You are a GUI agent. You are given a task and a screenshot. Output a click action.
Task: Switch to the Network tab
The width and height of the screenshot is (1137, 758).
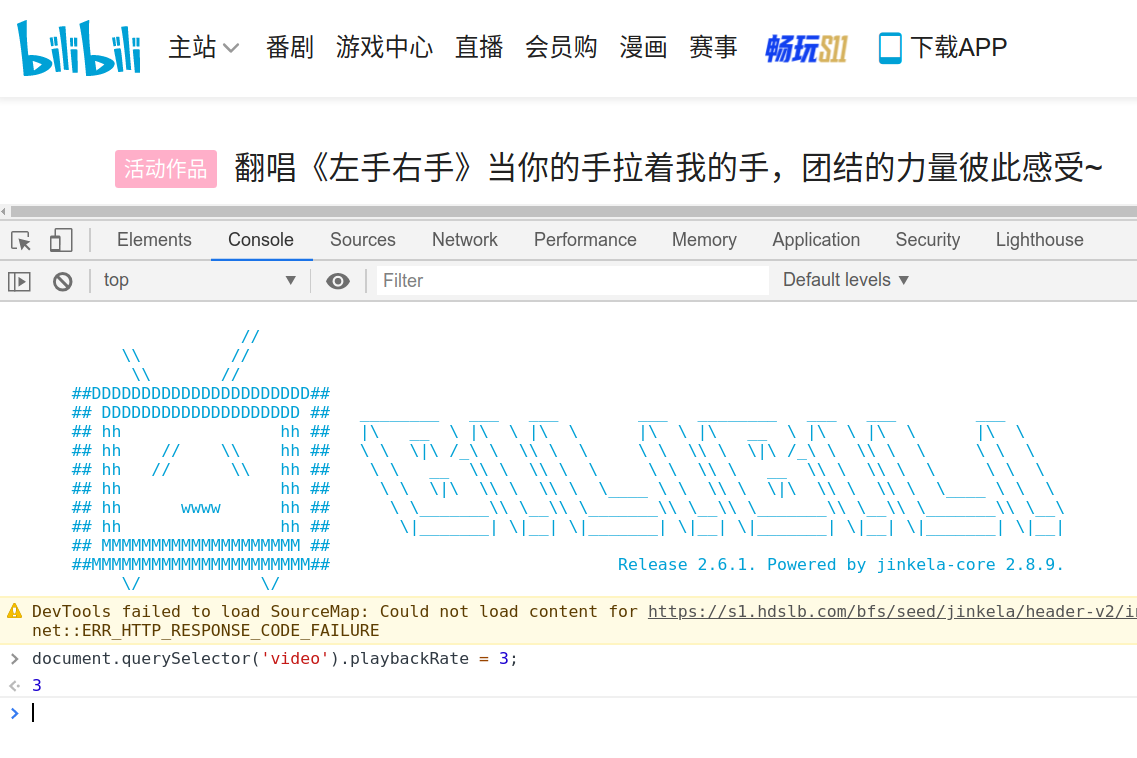[x=464, y=240]
